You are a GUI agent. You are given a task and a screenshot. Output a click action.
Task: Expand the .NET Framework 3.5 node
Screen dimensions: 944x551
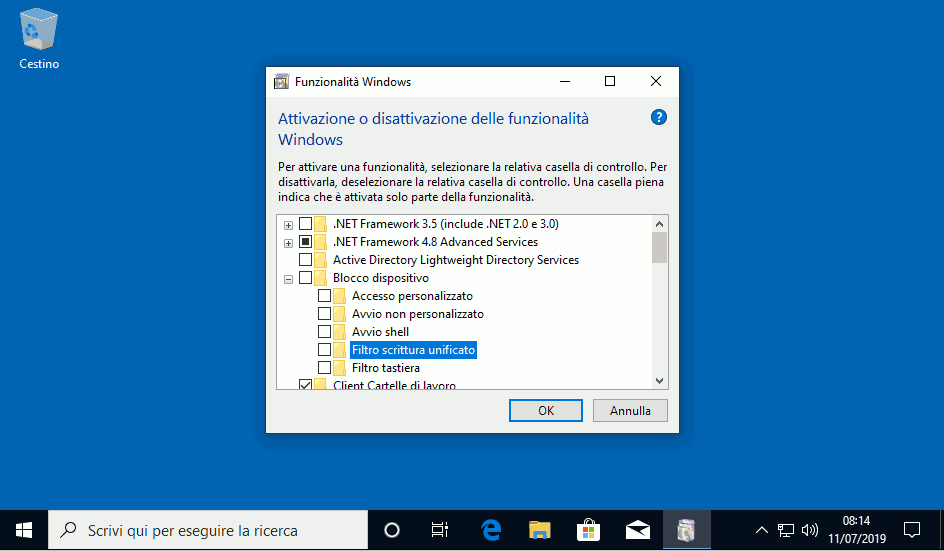(288, 225)
